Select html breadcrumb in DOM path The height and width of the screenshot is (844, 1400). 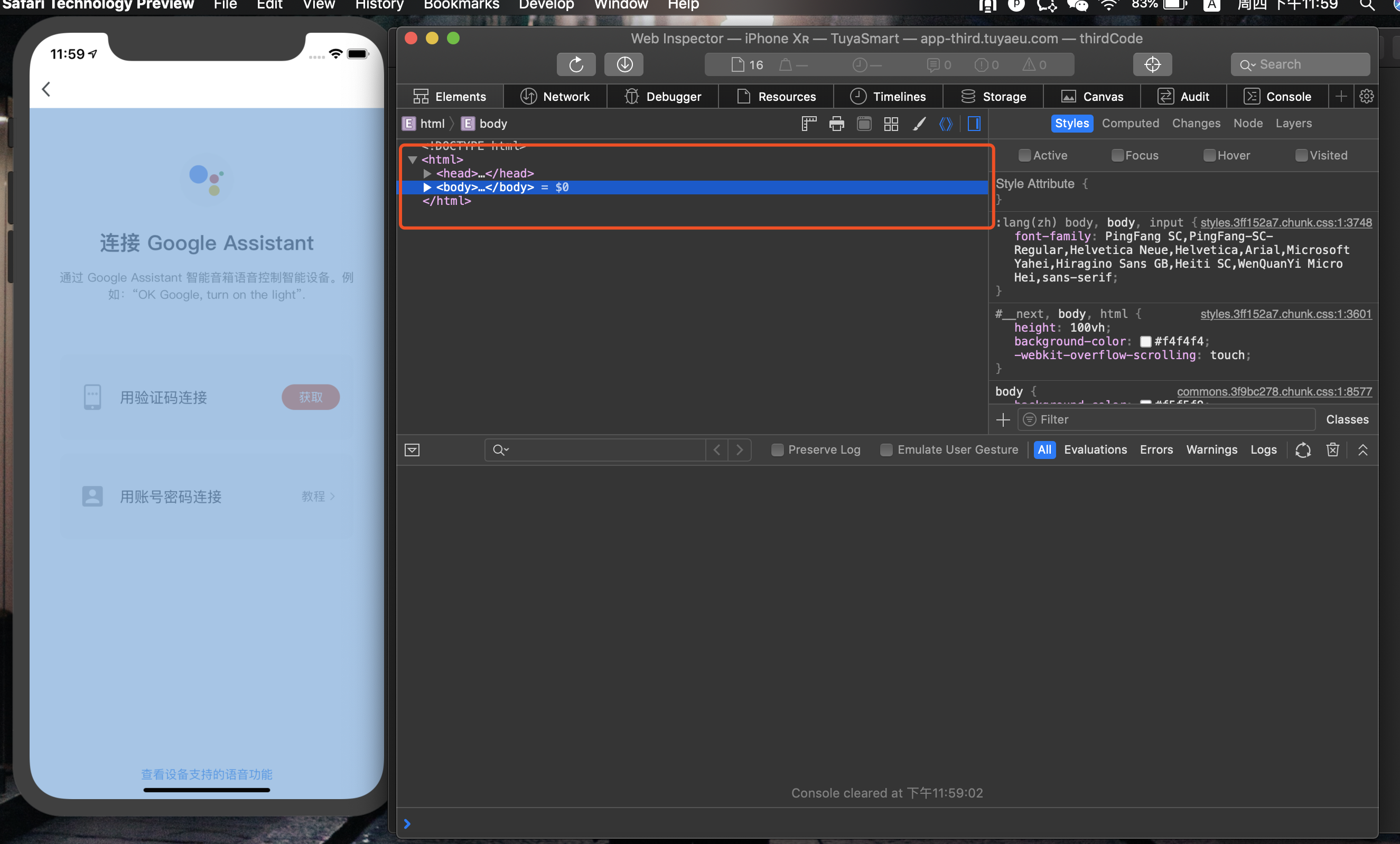coord(423,123)
